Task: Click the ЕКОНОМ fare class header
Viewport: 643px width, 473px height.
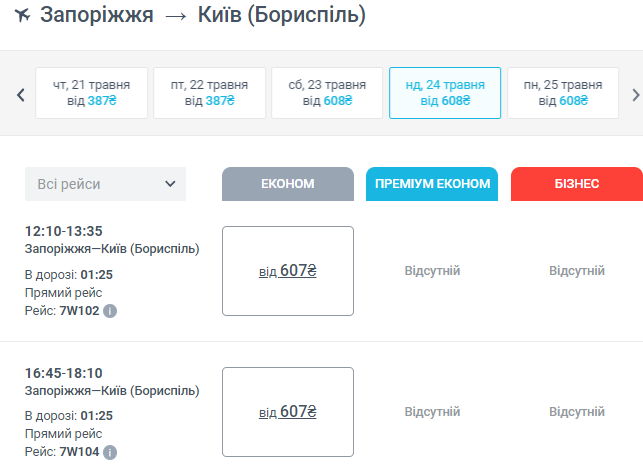Action: [288, 184]
